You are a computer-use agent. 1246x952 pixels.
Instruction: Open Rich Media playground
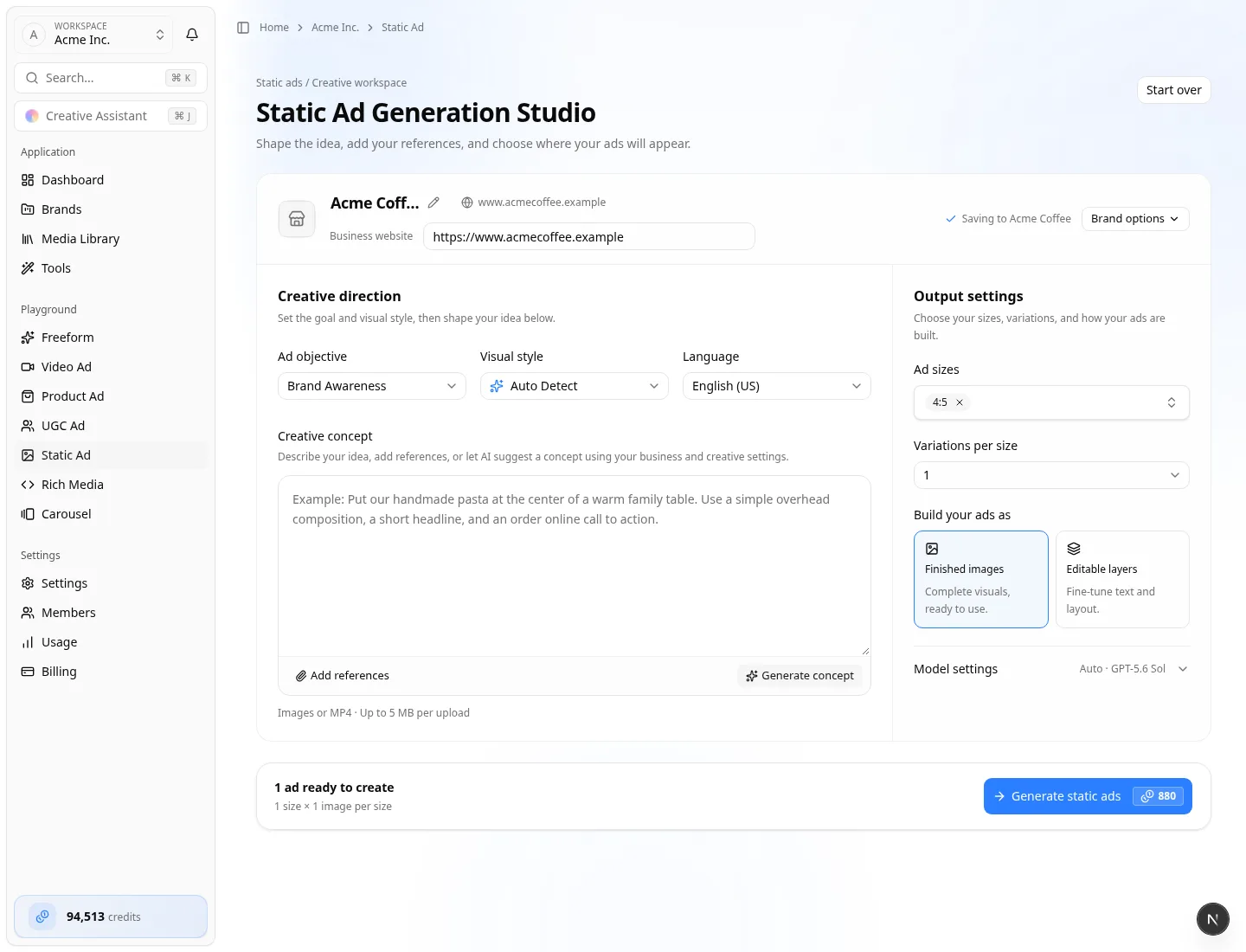point(111,485)
